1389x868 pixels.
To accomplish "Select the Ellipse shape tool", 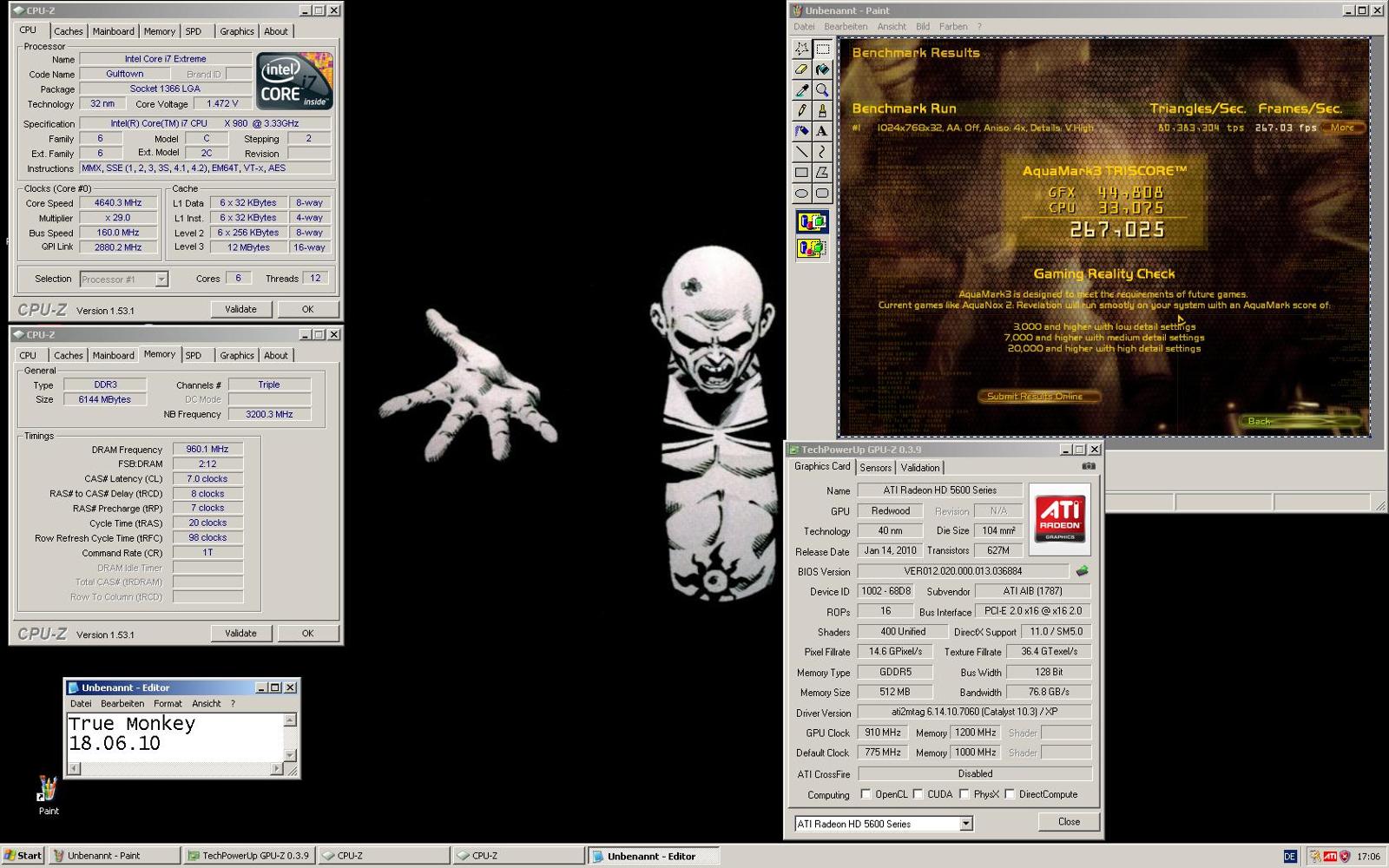I will click(801, 194).
